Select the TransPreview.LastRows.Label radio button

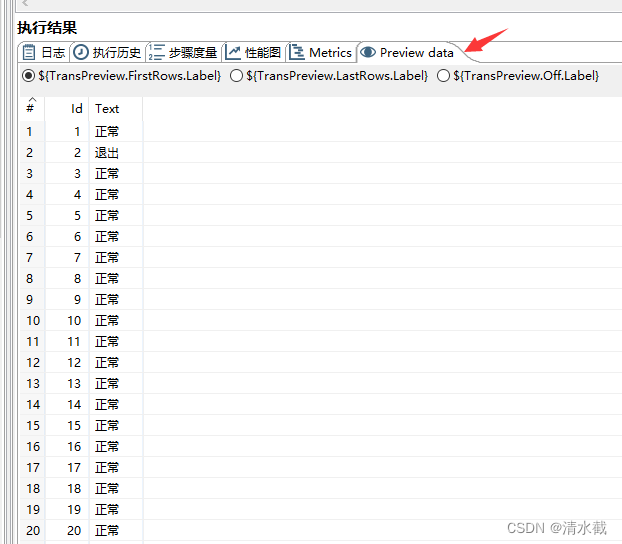pos(236,75)
